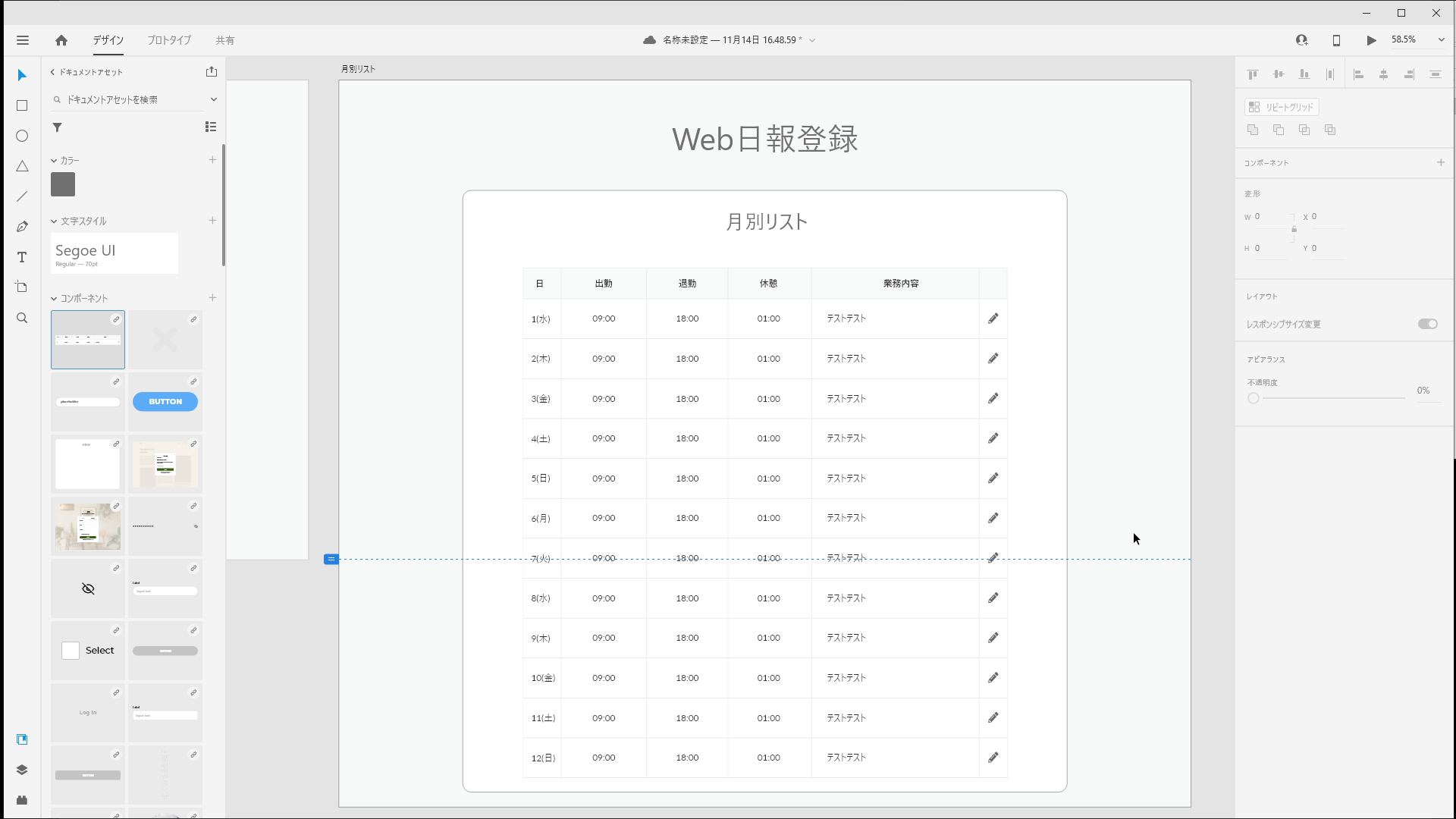Click the export assets icon
The height and width of the screenshot is (819, 1456).
point(212,71)
